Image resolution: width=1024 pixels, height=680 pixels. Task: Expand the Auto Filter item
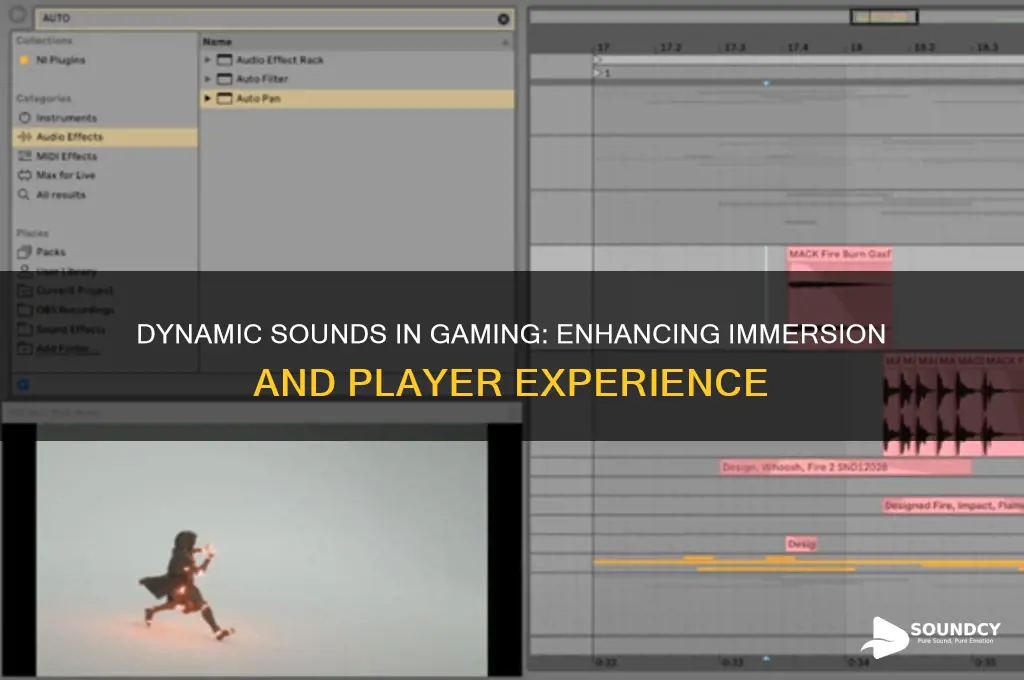click(x=208, y=78)
